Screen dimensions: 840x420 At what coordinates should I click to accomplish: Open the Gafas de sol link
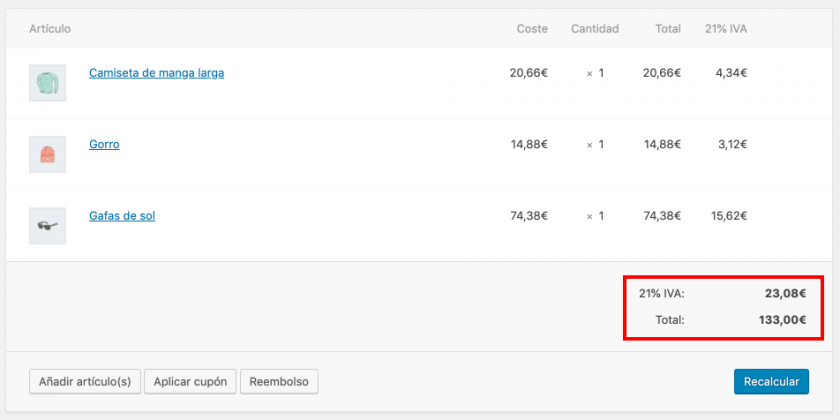click(122, 215)
